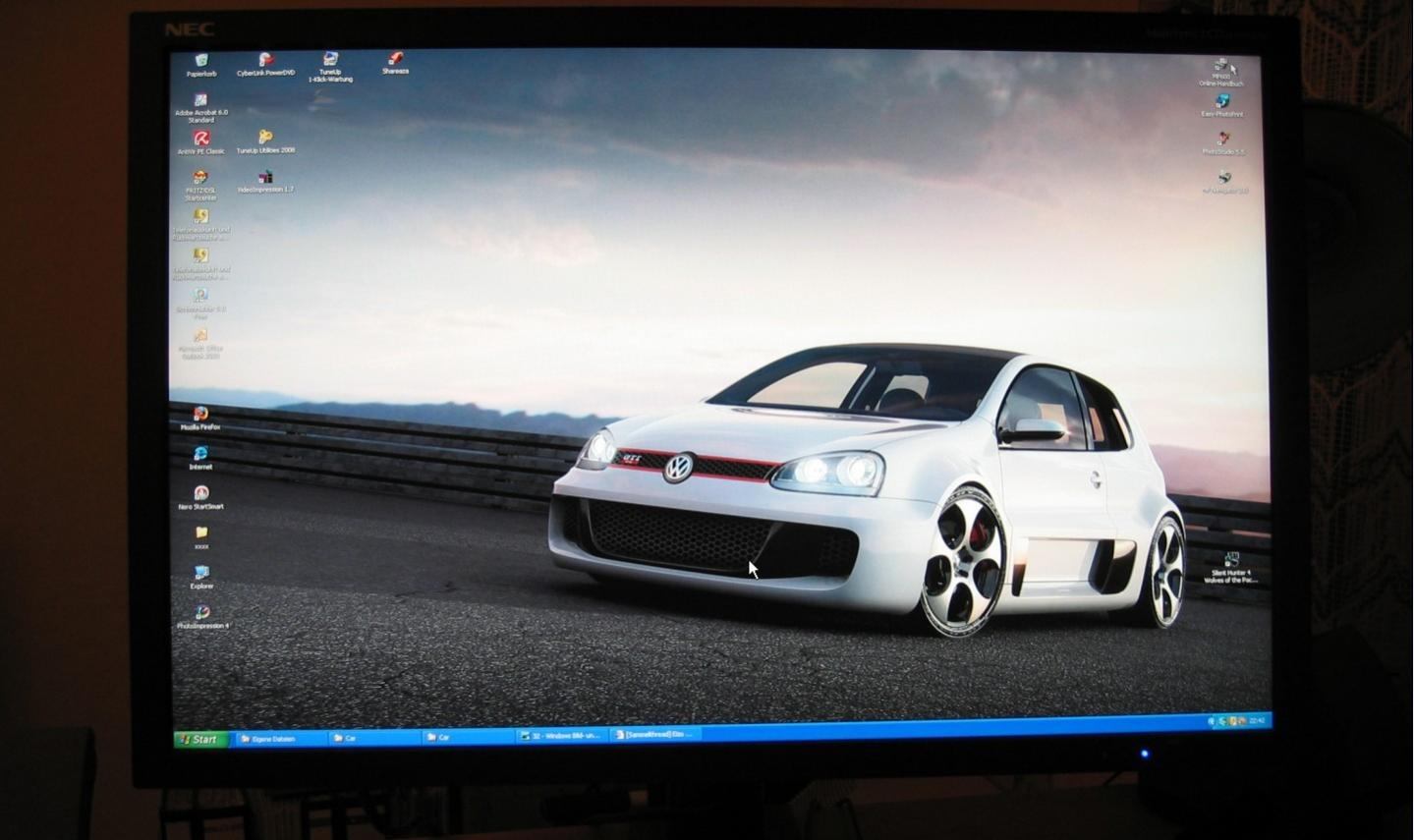Screen dimensions: 1414x840
Task: Switch to second Car folder taskbar button
Action: pyautogui.click(x=467, y=736)
